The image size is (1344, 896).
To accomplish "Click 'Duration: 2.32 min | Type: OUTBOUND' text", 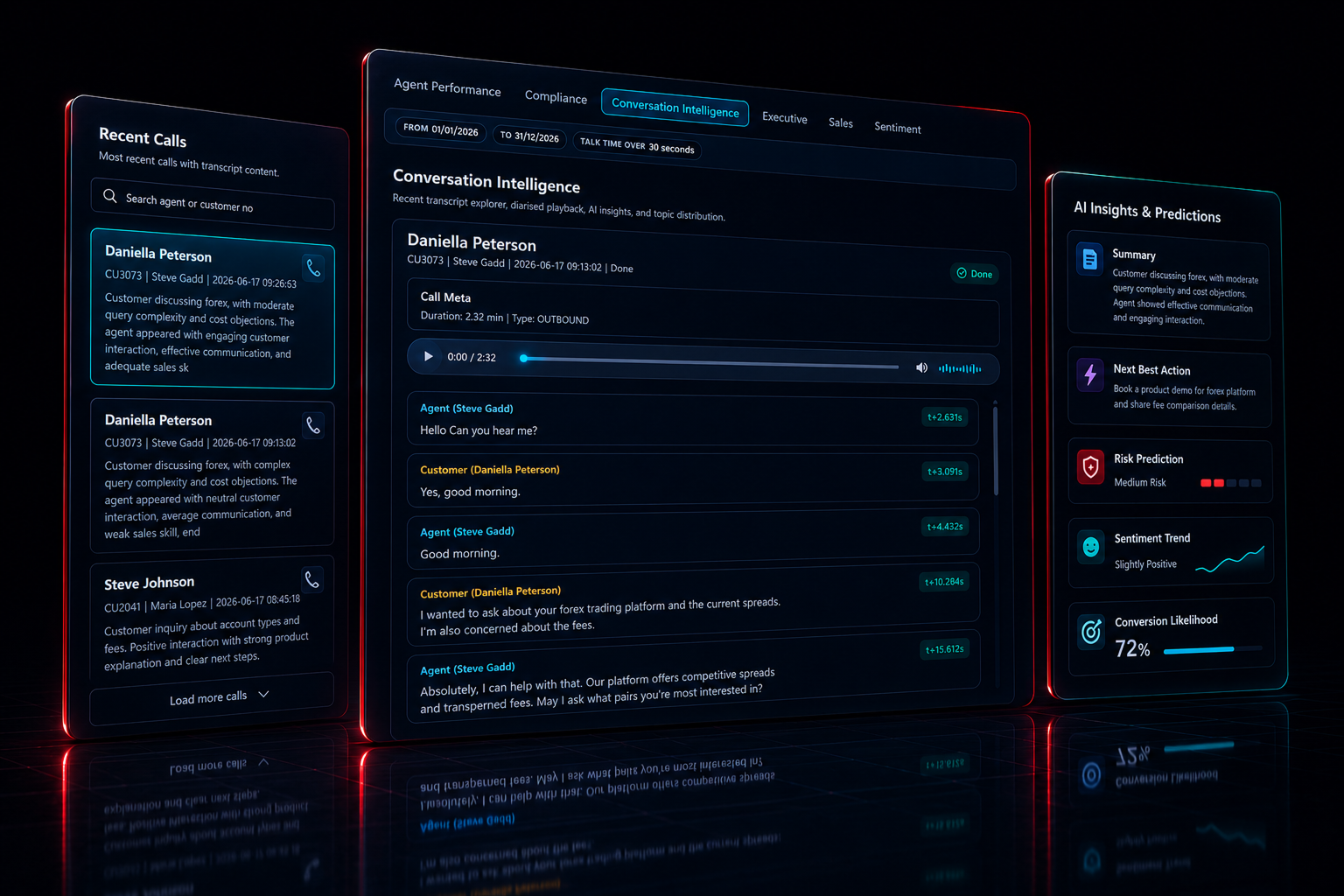I will (505, 318).
